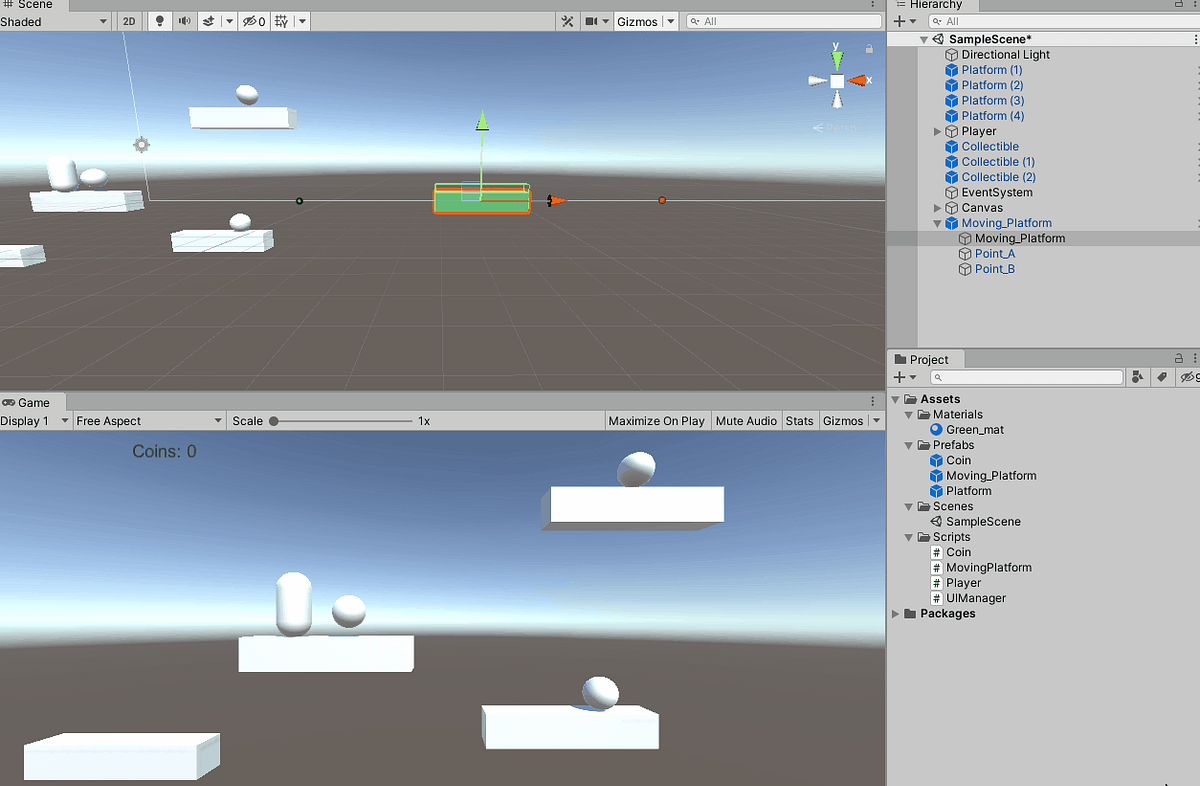1200x786 pixels.
Task: Enable Mute Audio in Game view
Action: (746, 420)
